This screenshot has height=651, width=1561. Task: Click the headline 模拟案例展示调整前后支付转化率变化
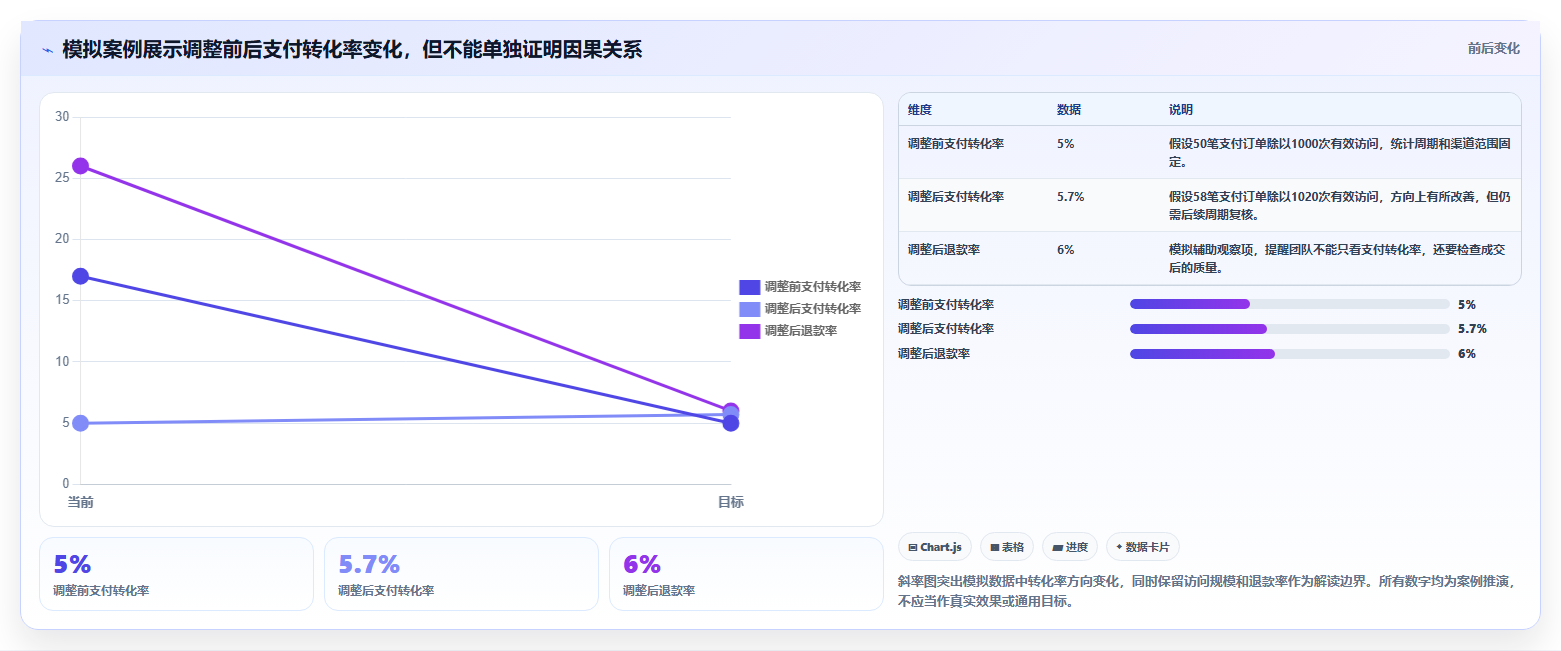pyautogui.click(x=352, y=49)
